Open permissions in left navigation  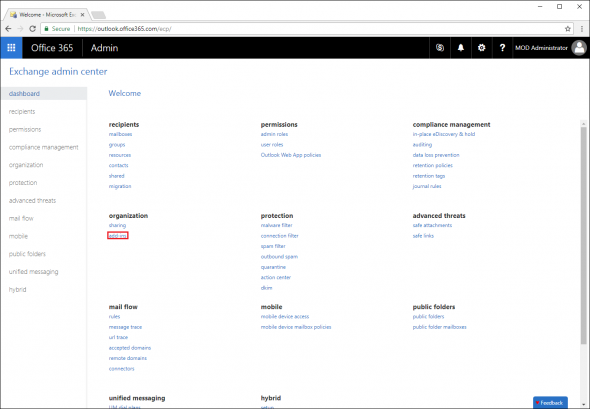click(25, 129)
